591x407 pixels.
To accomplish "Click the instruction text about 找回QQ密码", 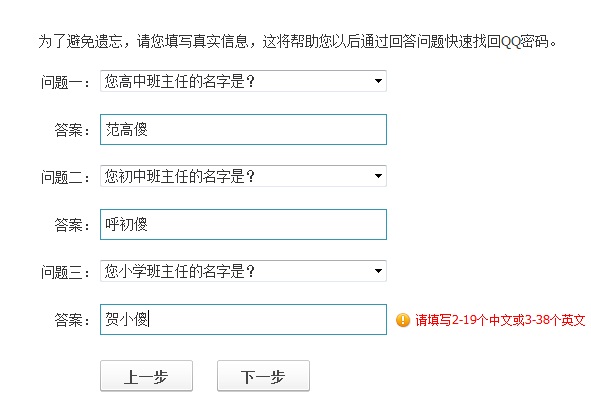I will [x=297, y=41].
